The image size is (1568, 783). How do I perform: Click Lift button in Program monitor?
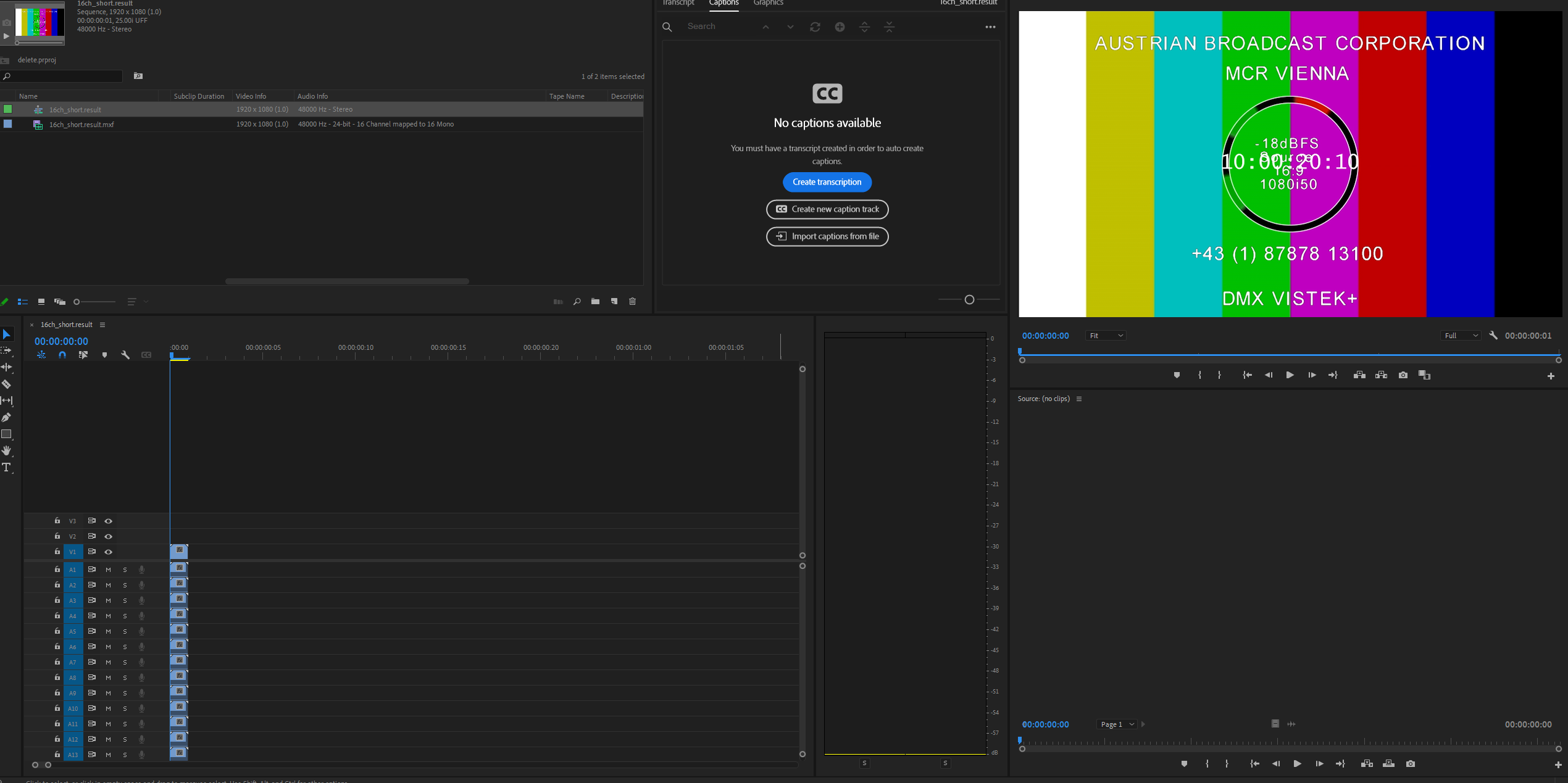coord(1359,375)
